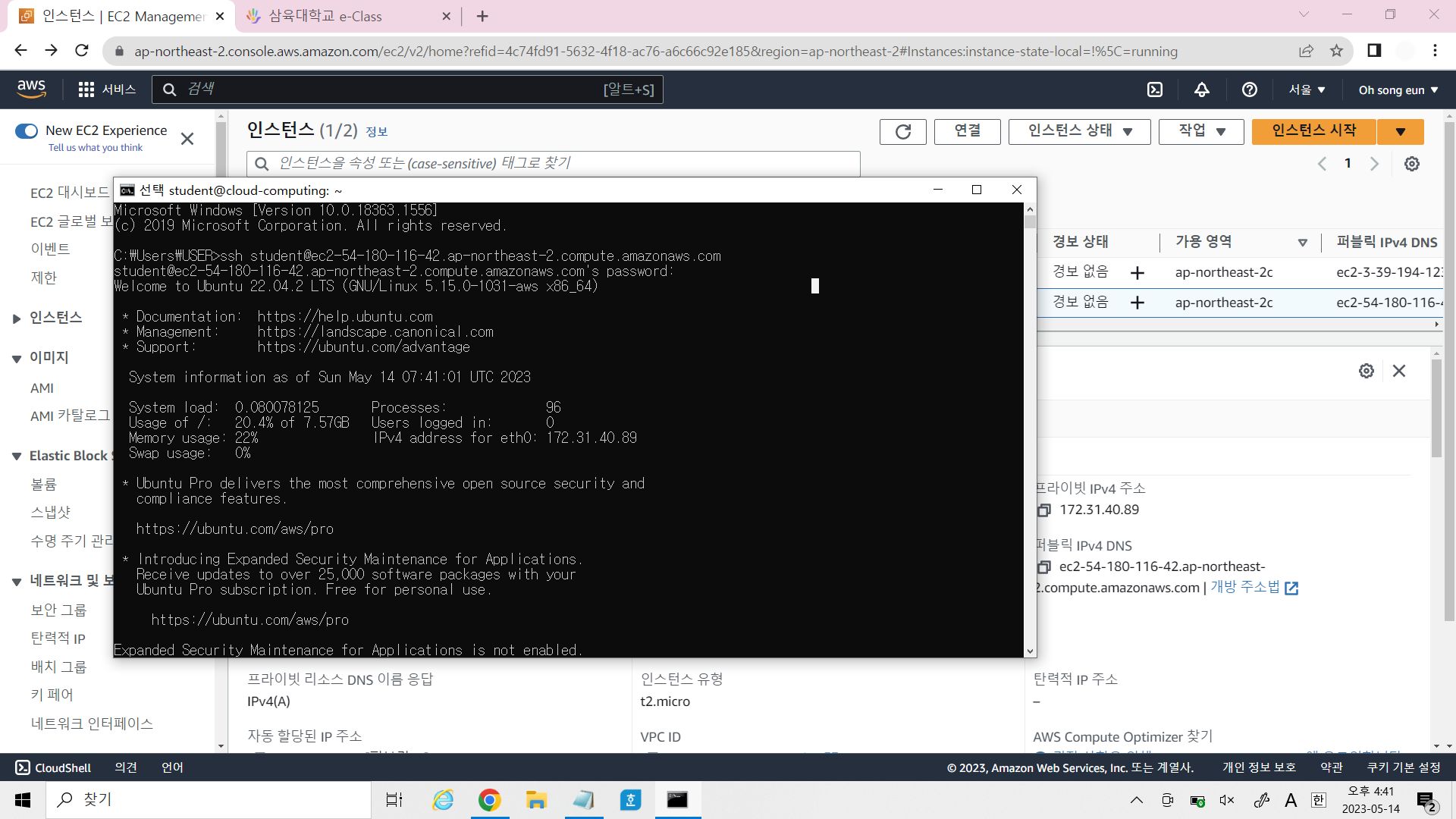
Task: Copy the private IPv4 address 172.31.40.89
Action: (x=1044, y=510)
